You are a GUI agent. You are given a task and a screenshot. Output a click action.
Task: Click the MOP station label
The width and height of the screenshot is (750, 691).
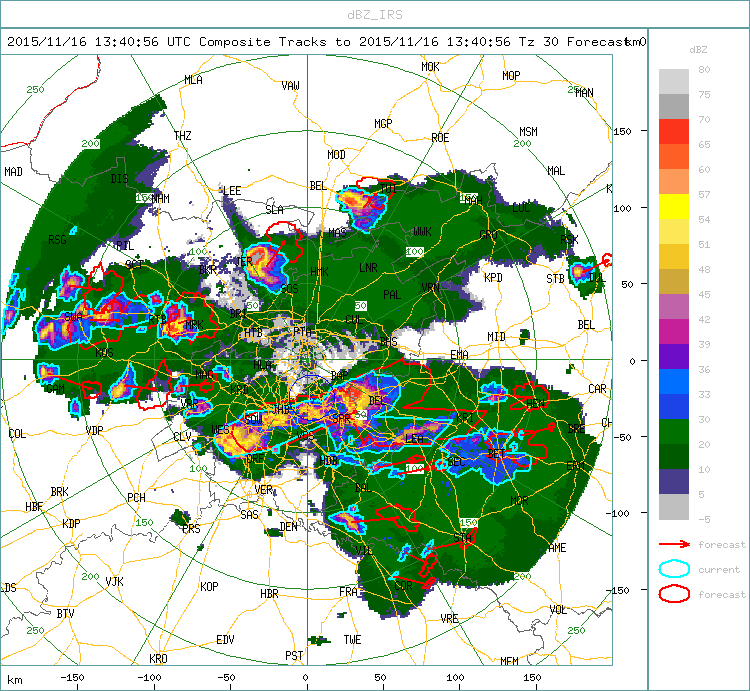511,76
